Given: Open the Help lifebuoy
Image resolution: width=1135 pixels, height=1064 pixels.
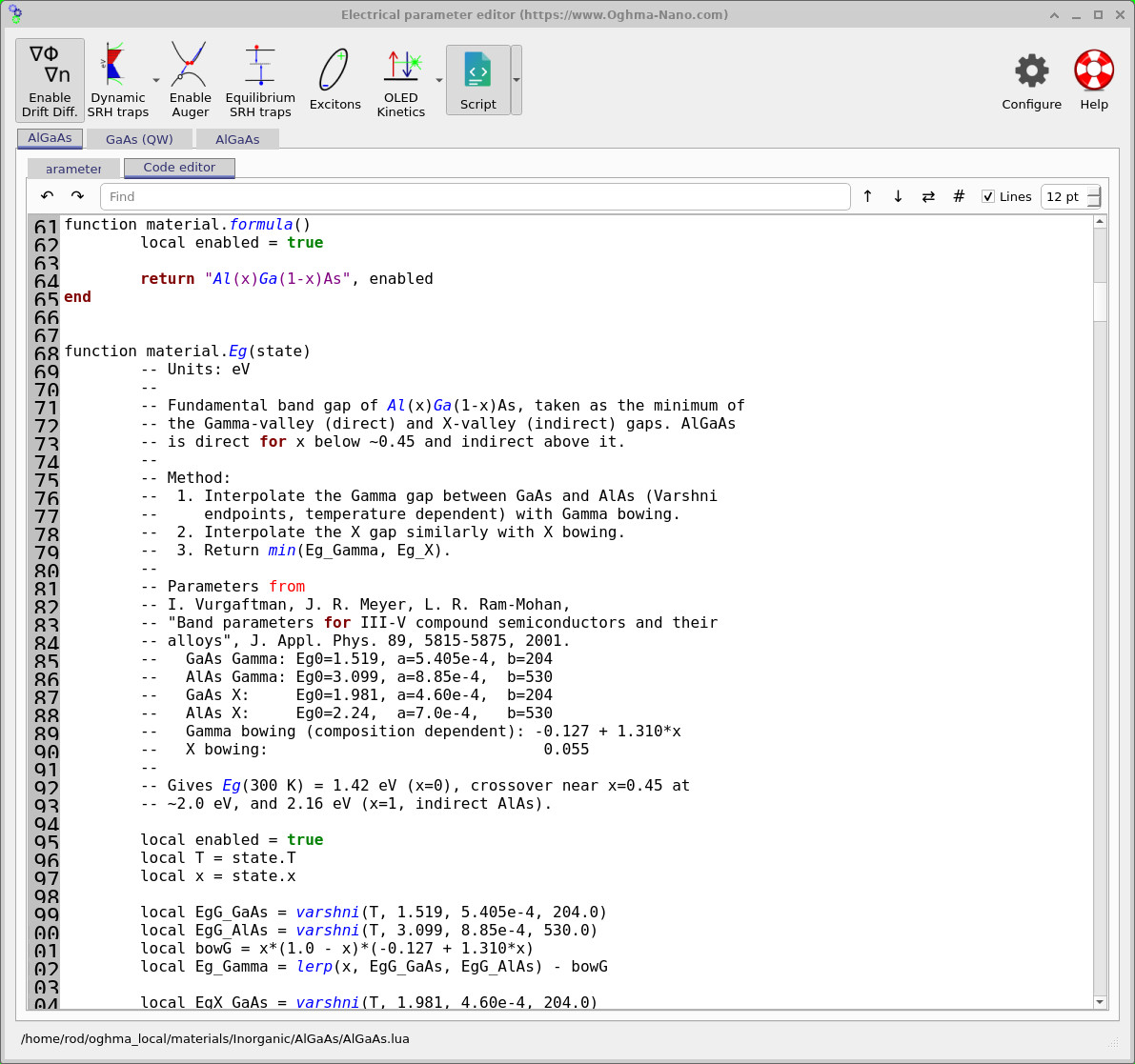Looking at the screenshot, I should click(1094, 80).
